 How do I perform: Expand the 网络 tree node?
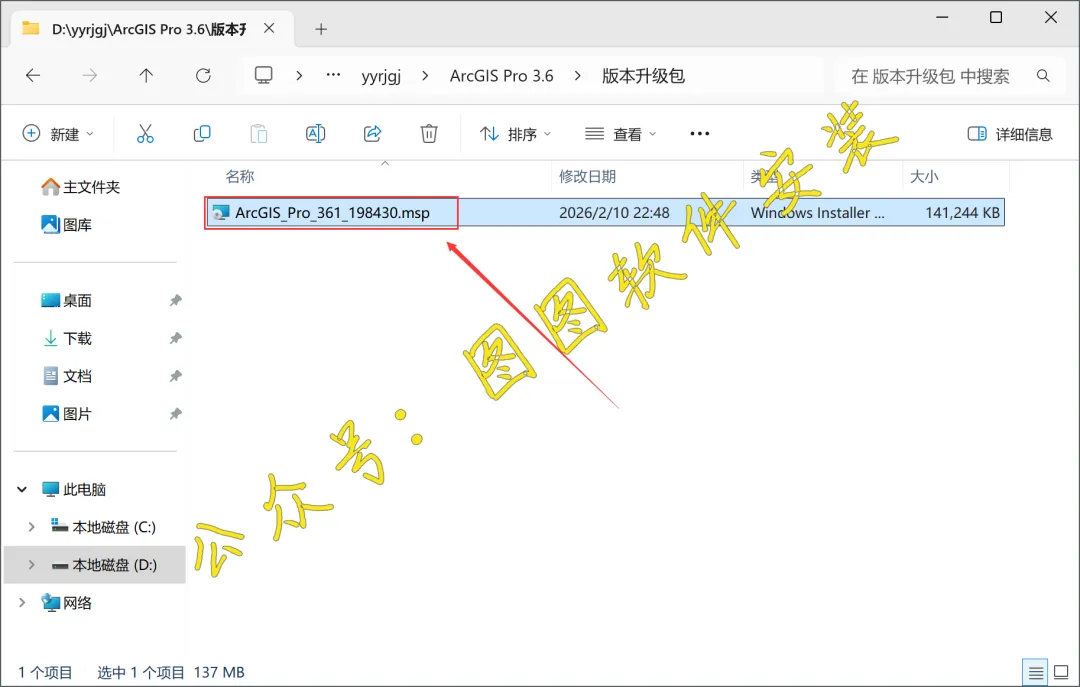click(x=22, y=603)
